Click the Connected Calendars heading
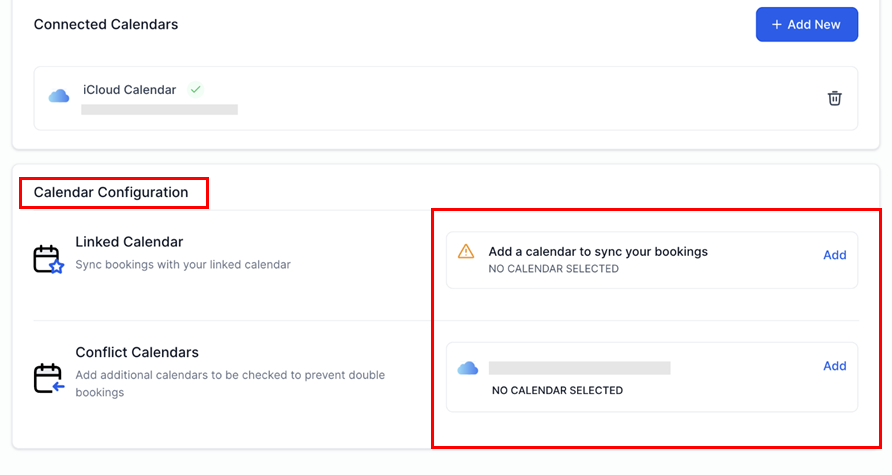This screenshot has width=892, height=475. coord(106,24)
